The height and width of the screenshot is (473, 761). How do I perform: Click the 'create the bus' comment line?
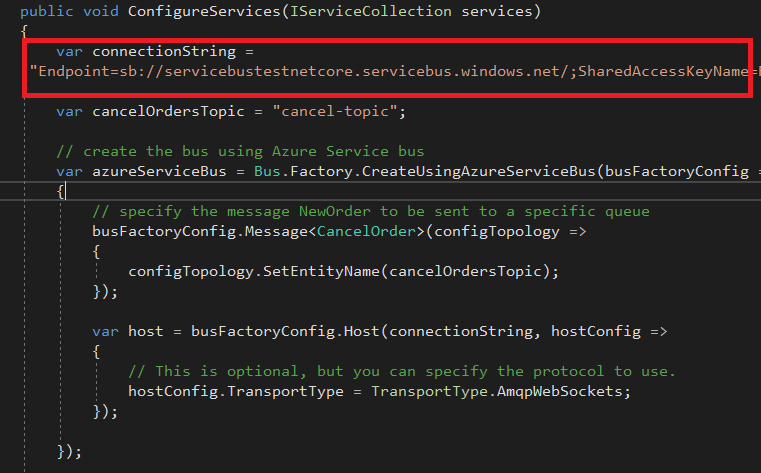point(240,151)
